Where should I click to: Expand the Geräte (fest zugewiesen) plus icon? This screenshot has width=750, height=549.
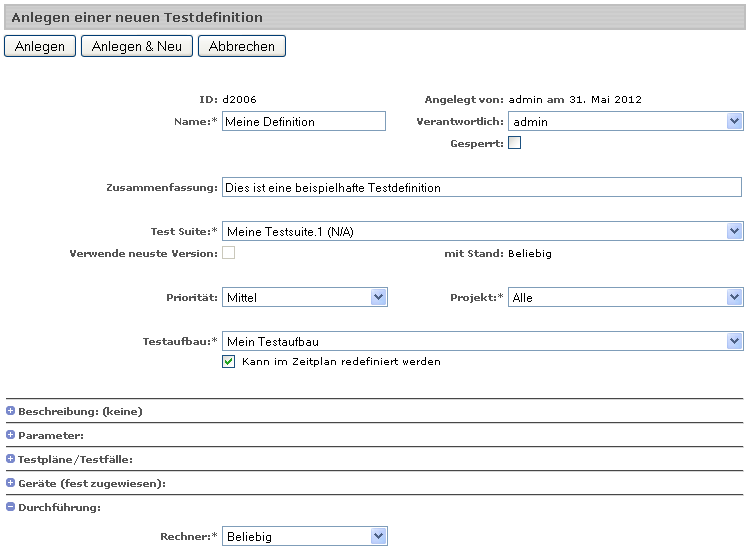click(x=11, y=483)
